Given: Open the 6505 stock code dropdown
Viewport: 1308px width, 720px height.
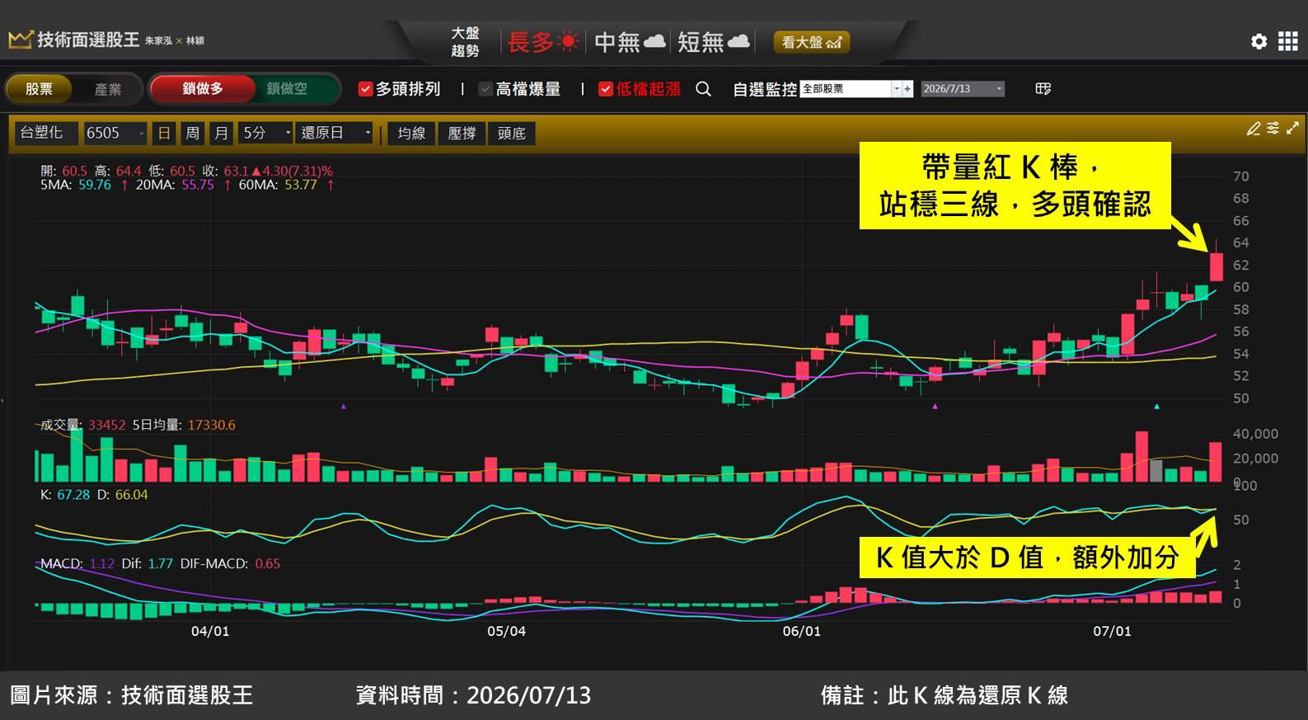Looking at the screenshot, I should pos(115,133).
